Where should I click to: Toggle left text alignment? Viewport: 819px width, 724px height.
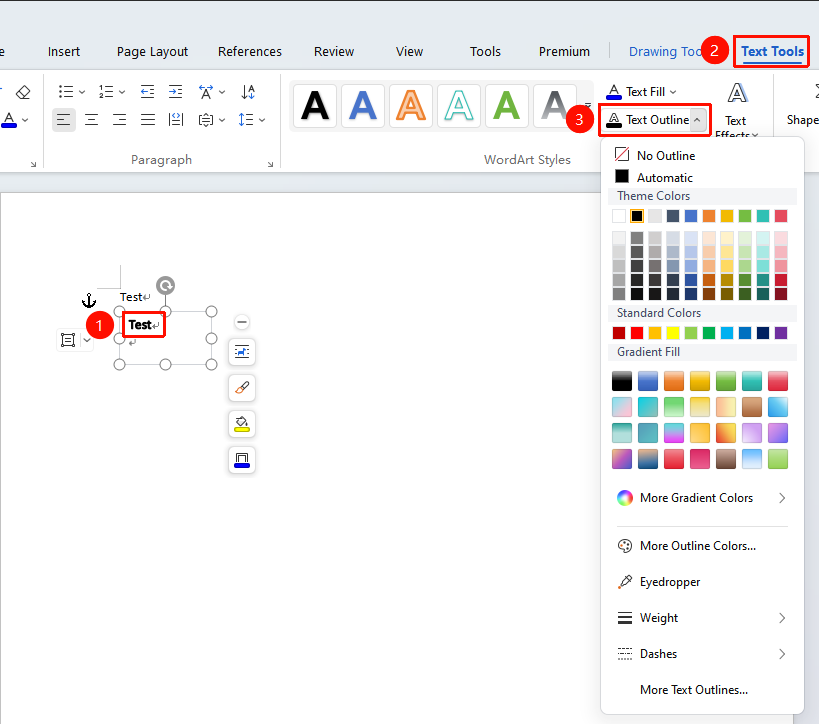pyautogui.click(x=64, y=120)
